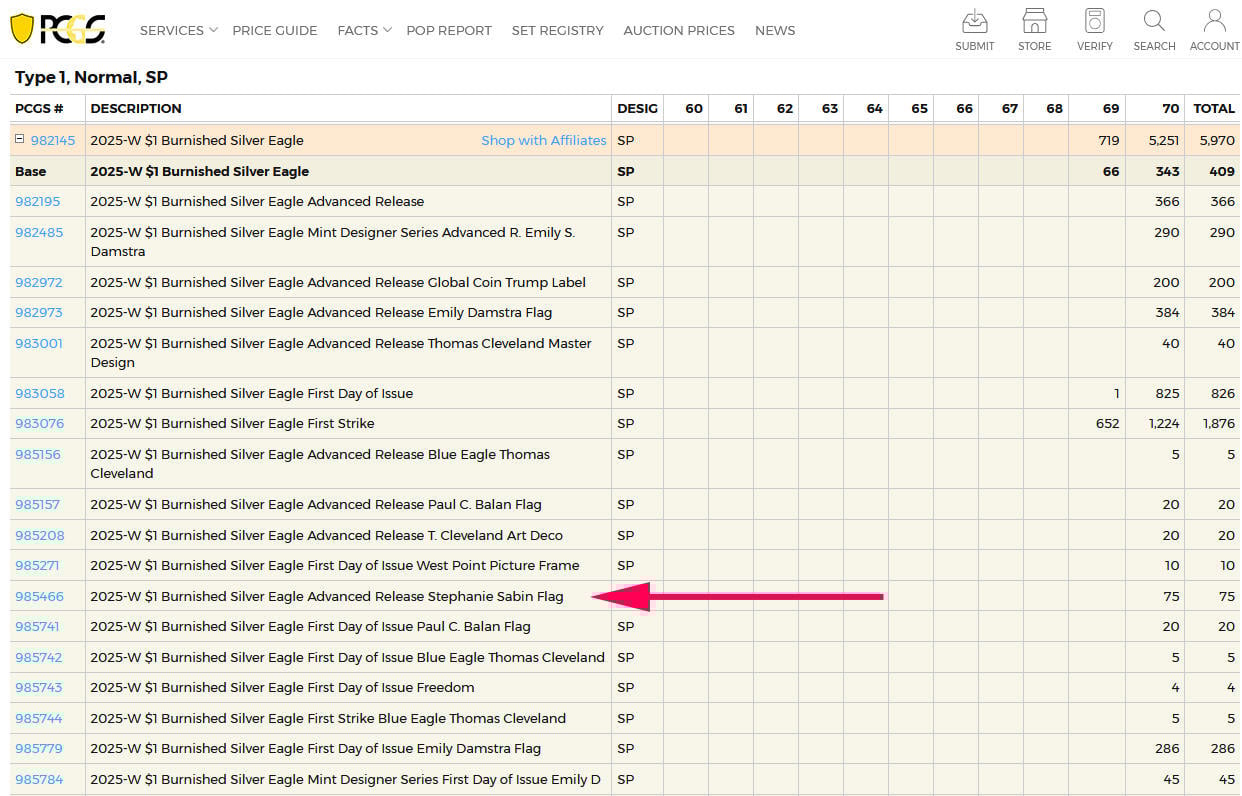The image size is (1242, 796).
Task: Open the Search magnifier icon
Action: [x=1154, y=30]
